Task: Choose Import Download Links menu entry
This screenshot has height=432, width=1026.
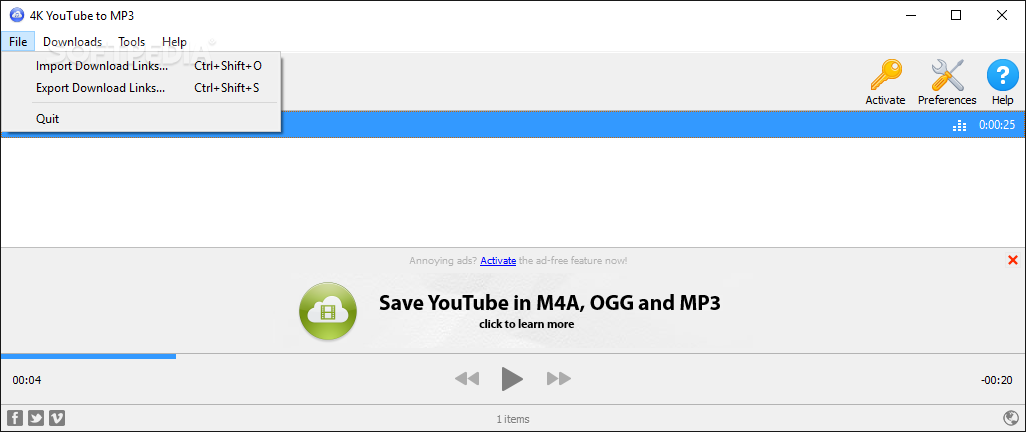Action: click(141, 66)
